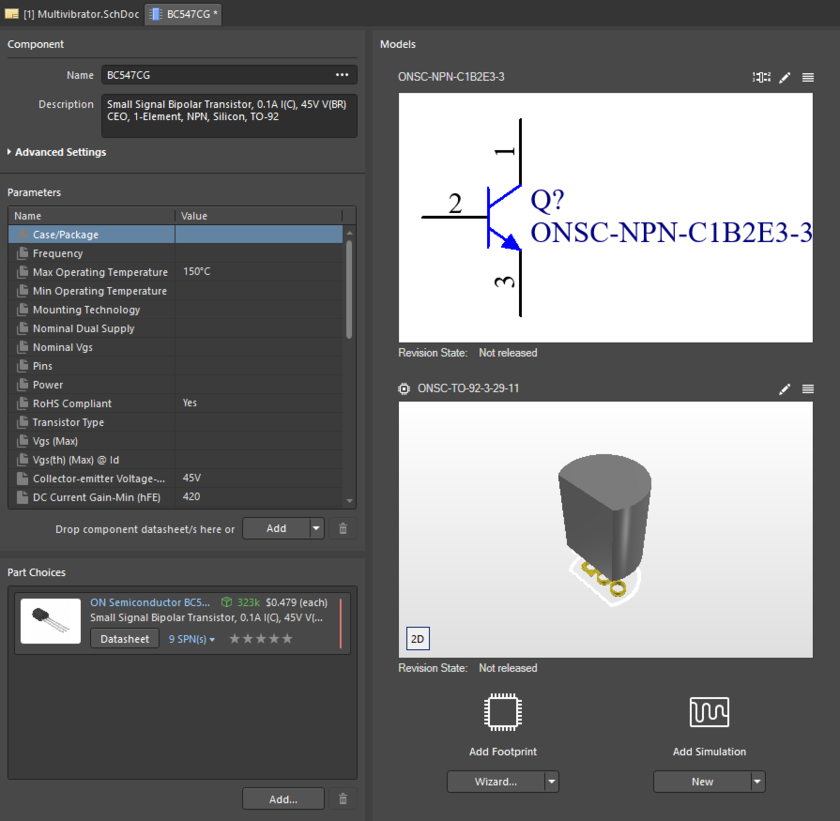Open the hamburger menu for the footprint model
This screenshot has width=840, height=821.
(x=808, y=389)
